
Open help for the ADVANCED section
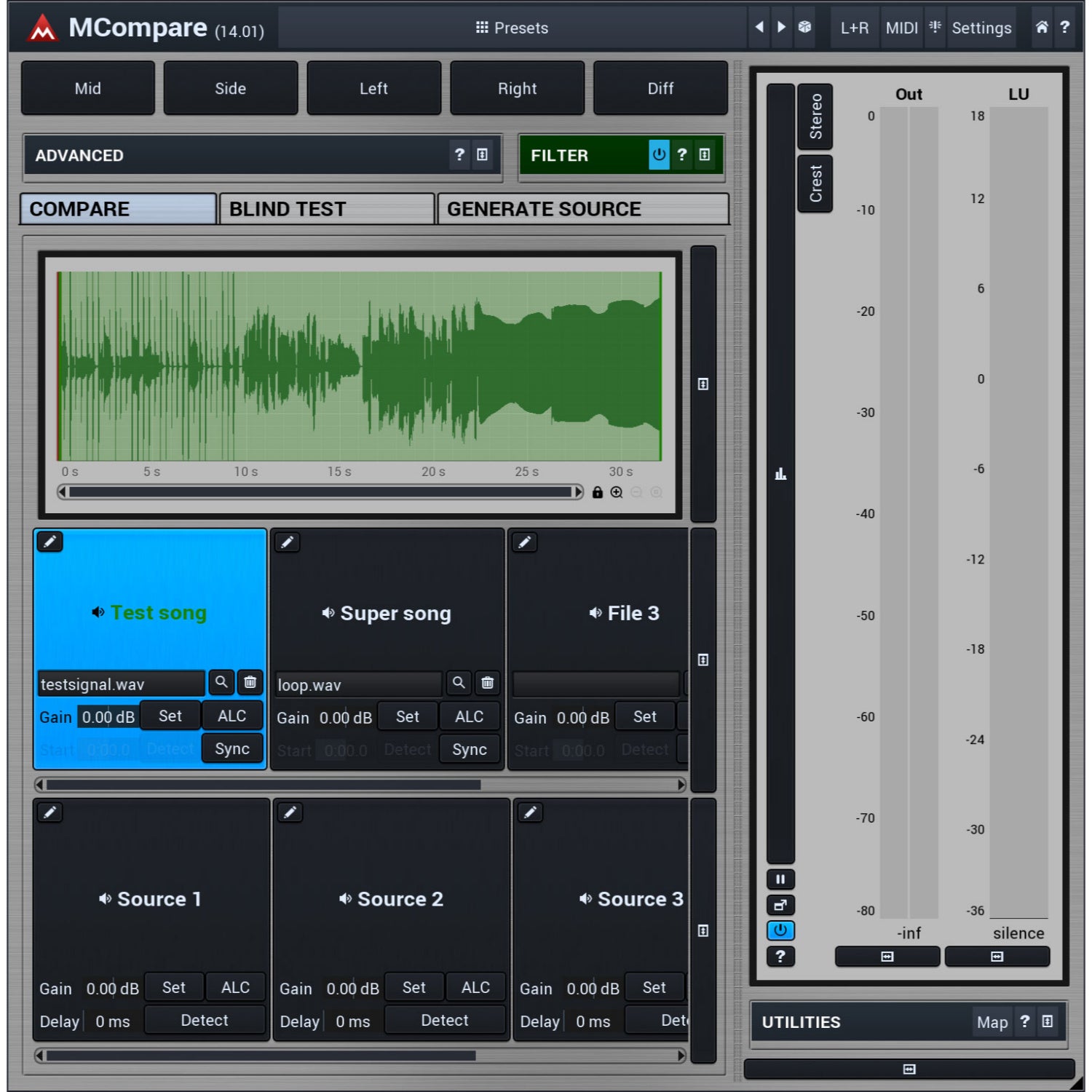coord(459,154)
